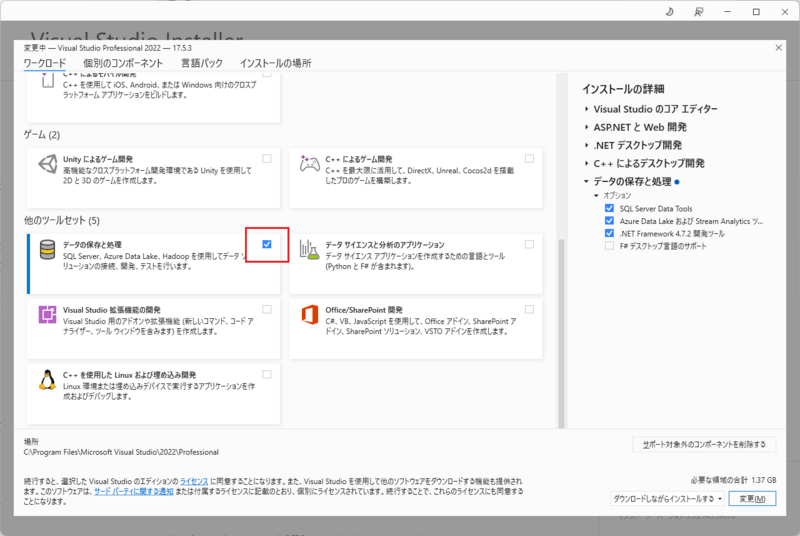Click the data science flask icon
Image resolution: width=800 pixels, height=536 pixels.
point(310,249)
